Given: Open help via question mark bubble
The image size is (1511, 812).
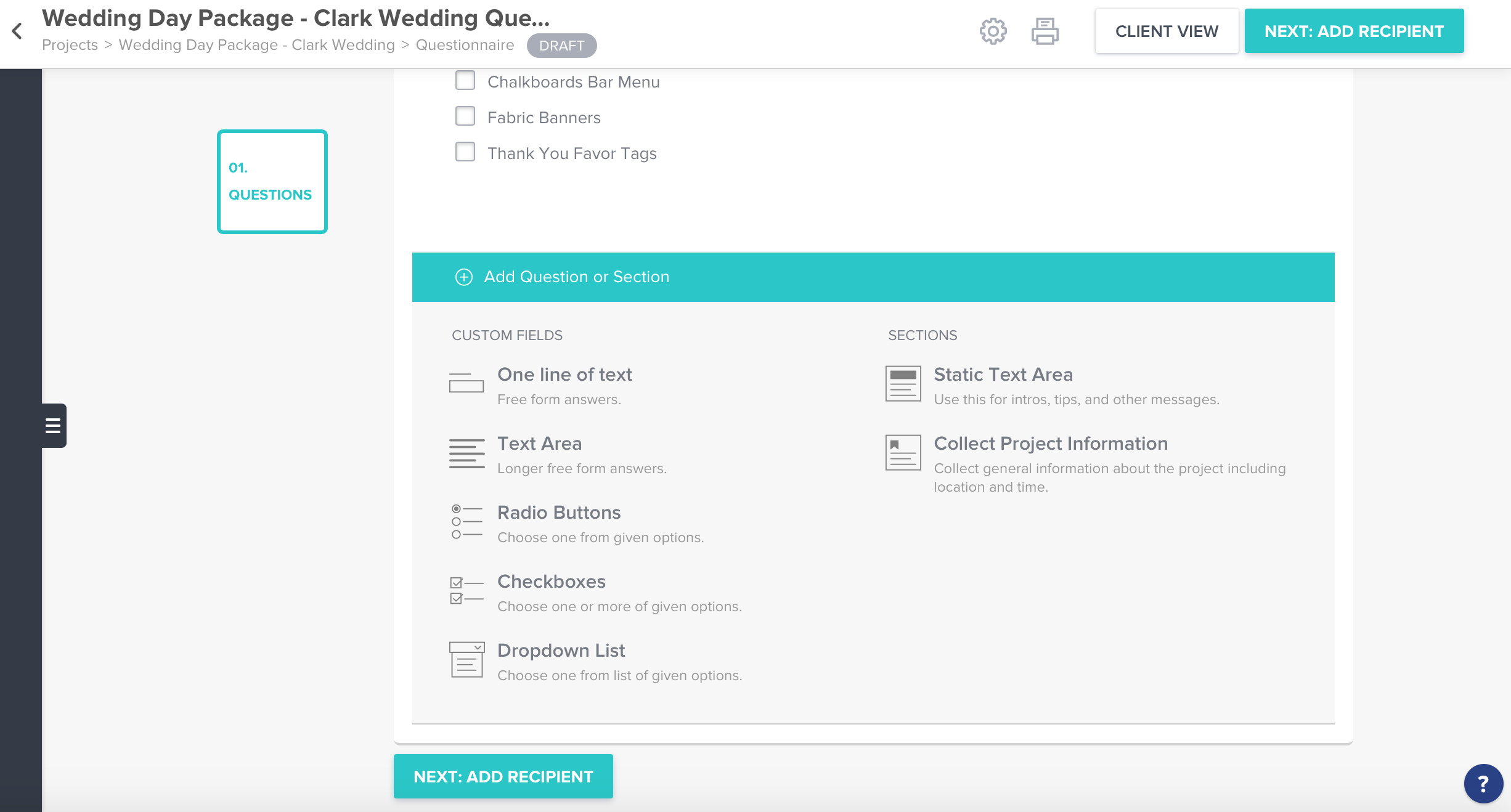Looking at the screenshot, I should click(x=1483, y=784).
